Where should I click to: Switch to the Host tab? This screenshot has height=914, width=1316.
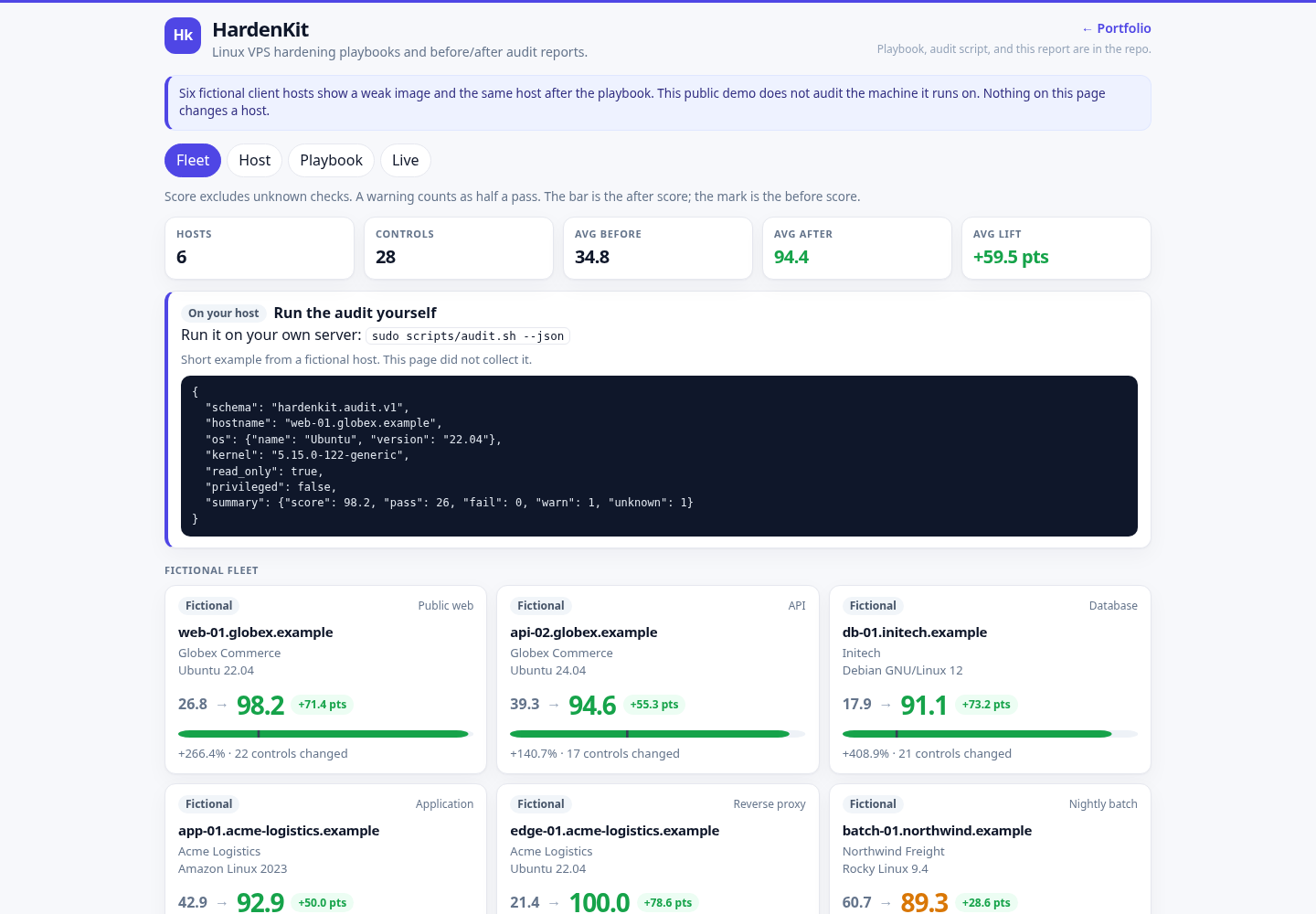click(255, 160)
